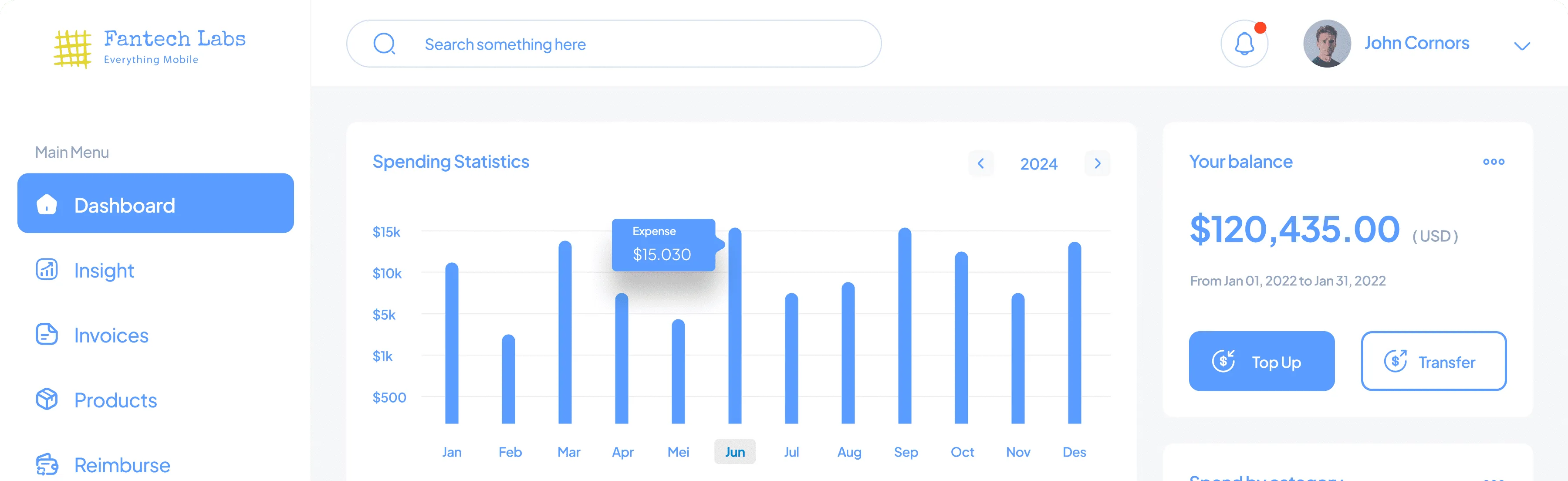
Task: Open the Reimburse menu item
Action: click(x=156, y=464)
